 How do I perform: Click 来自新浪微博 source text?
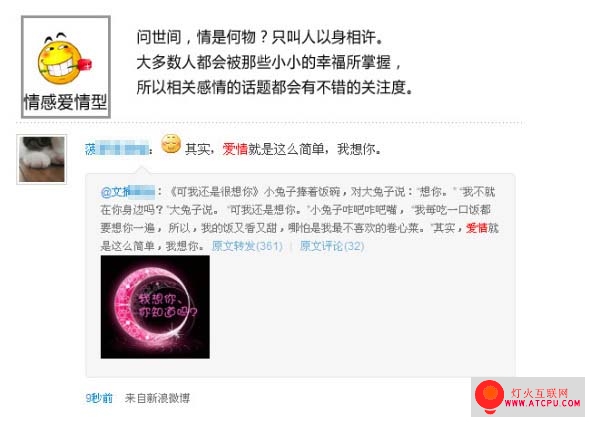pos(157,398)
